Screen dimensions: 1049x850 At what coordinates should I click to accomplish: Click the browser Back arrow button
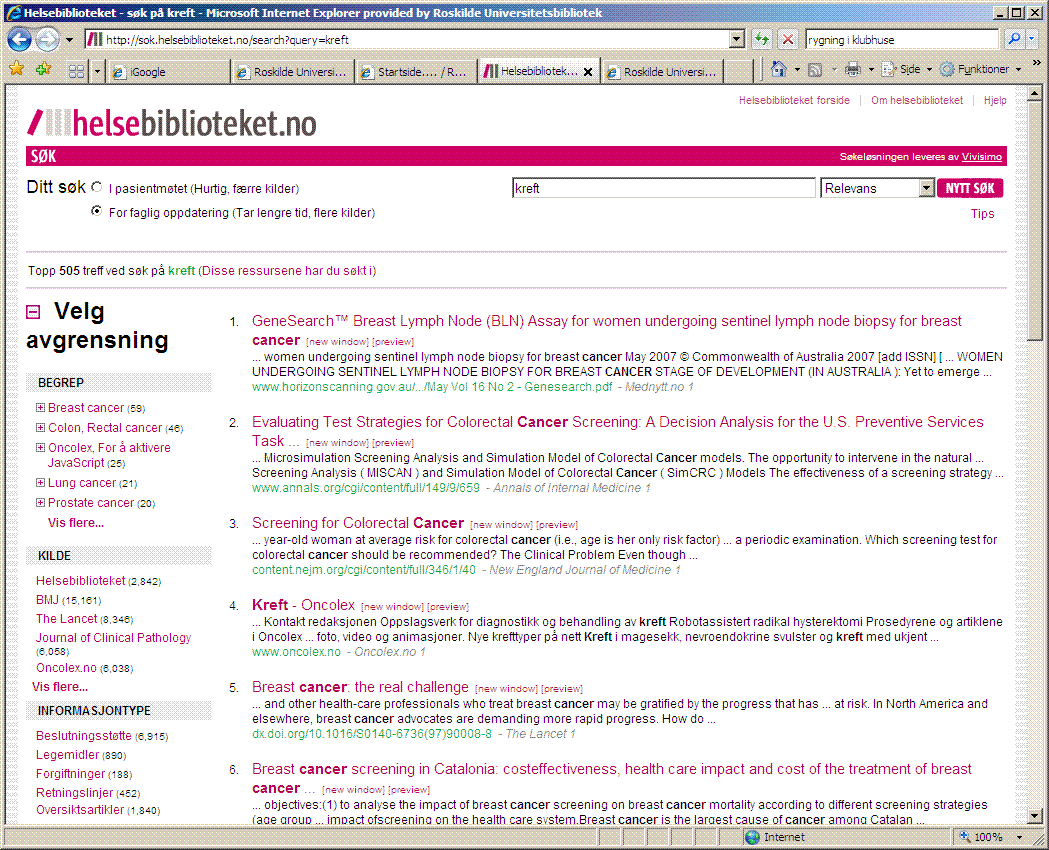[x=20, y=40]
